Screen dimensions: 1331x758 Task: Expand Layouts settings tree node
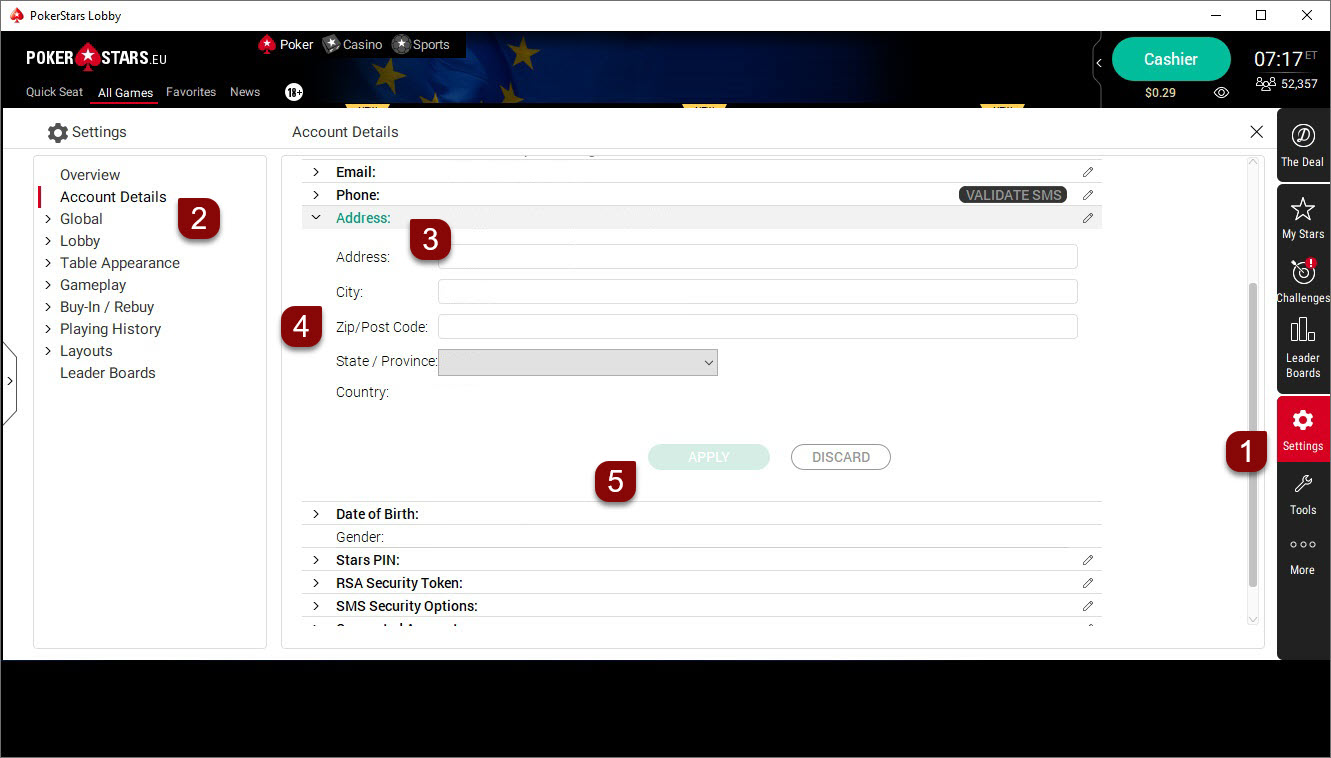click(x=47, y=351)
